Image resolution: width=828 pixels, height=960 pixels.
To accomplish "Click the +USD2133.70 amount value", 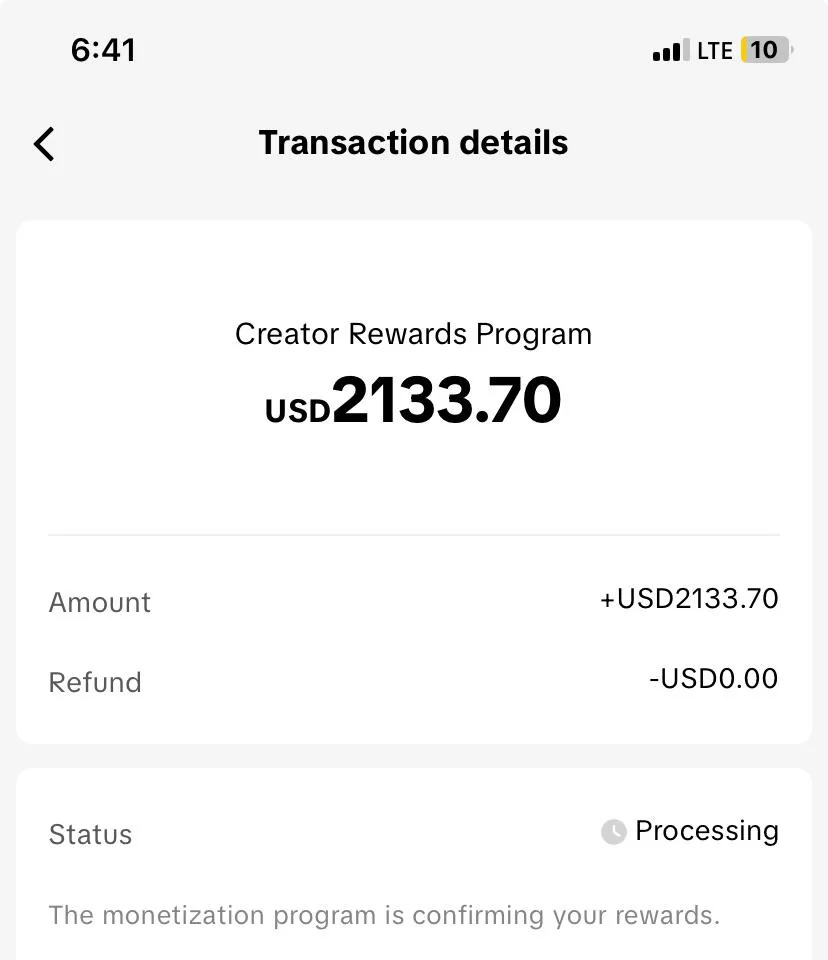I will coord(689,599).
